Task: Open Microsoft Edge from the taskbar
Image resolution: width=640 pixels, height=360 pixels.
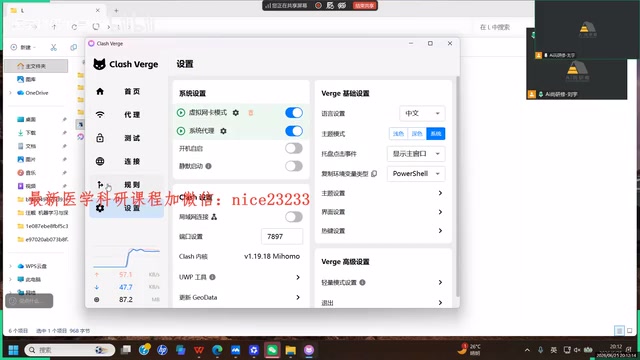Action: point(217,350)
